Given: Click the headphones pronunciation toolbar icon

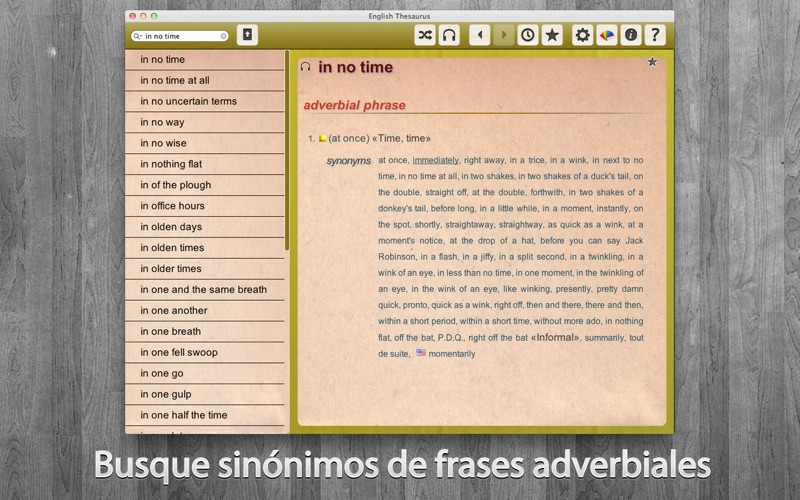Looking at the screenshot, I should point(449,35).
